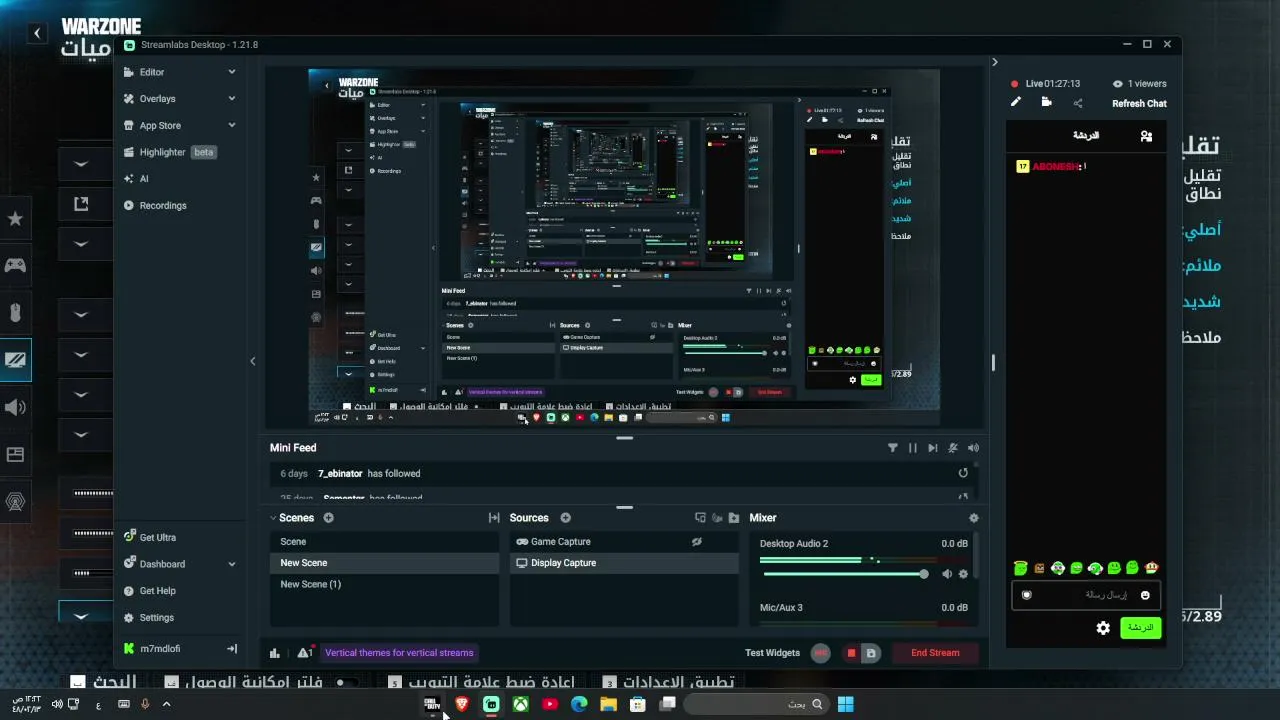This screenshot has width=1280, height=720.
Task: Open the emoji picker in chat input
Action: [1145, 595]
